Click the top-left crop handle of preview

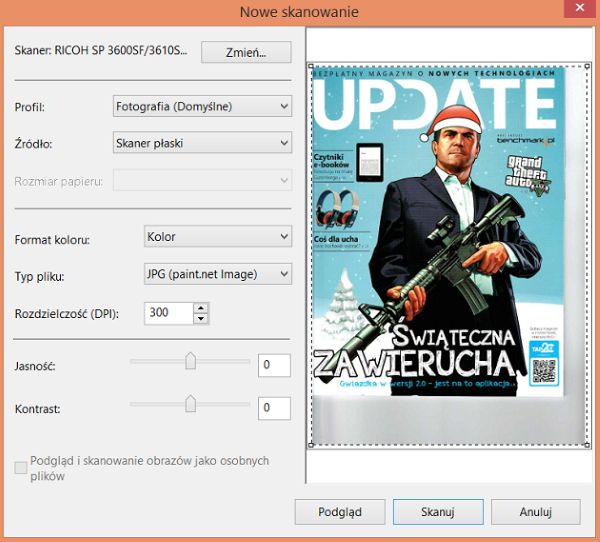point(311,66)
